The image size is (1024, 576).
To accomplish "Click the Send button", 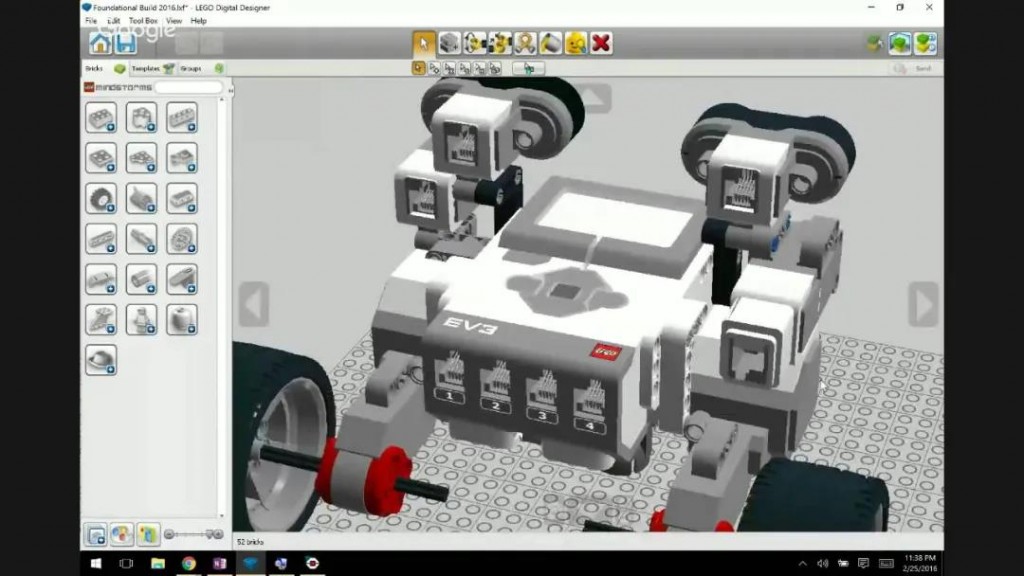I will pos(914,69).
